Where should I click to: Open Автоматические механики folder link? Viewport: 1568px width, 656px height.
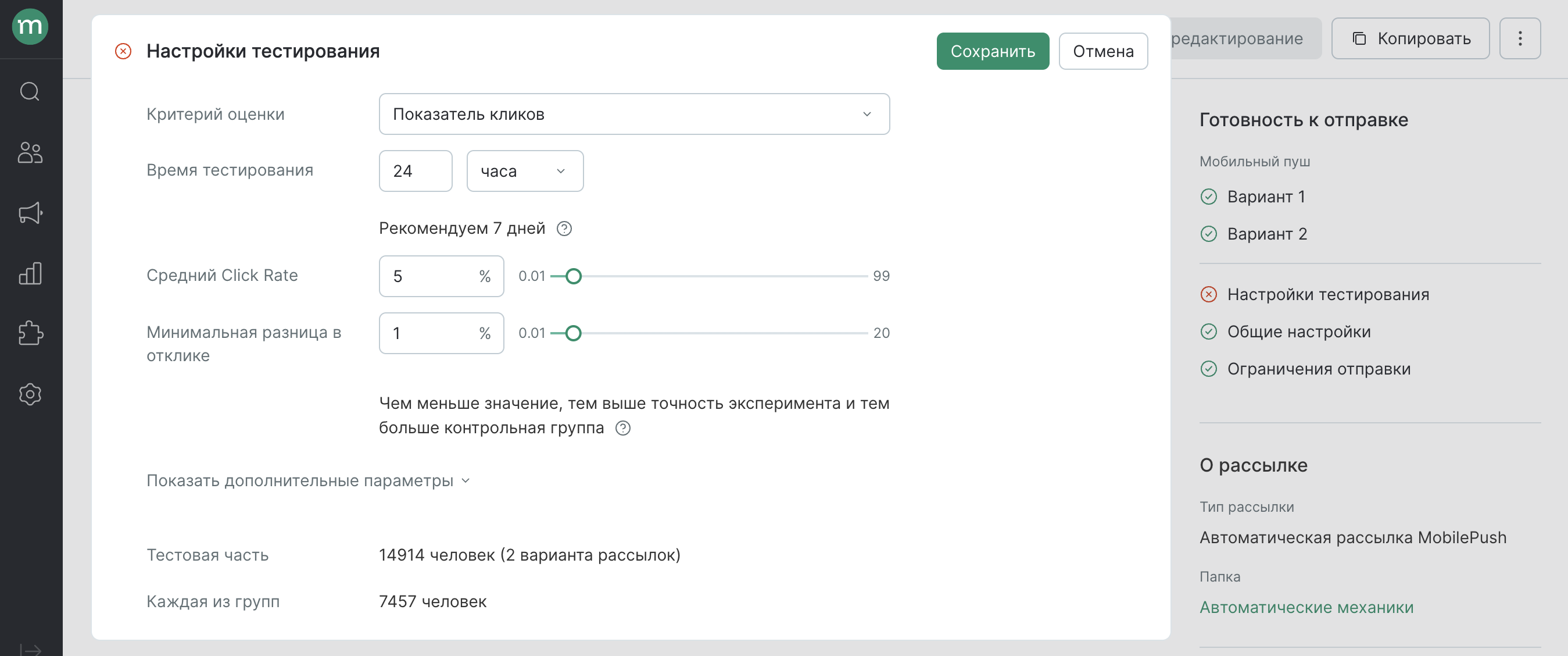(x=1306, y=607)
